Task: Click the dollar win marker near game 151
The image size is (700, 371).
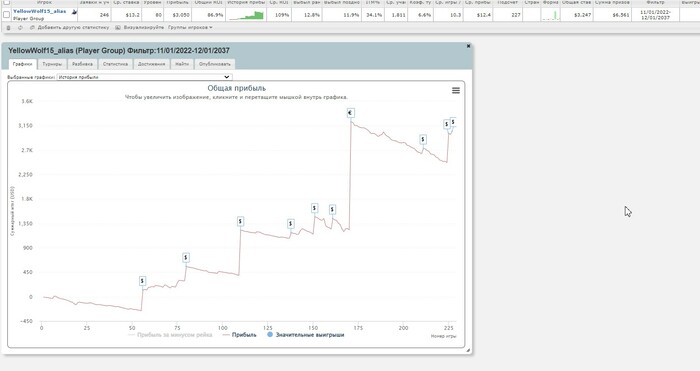Action: pos(315,208)
